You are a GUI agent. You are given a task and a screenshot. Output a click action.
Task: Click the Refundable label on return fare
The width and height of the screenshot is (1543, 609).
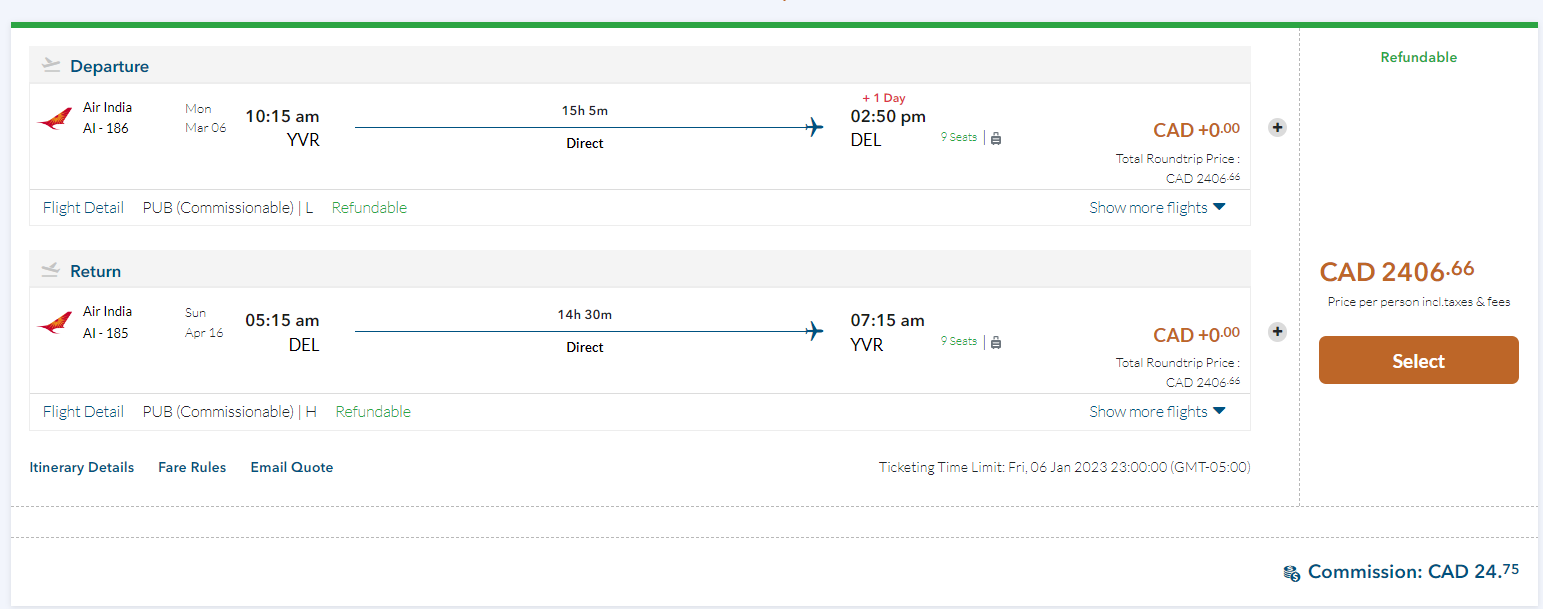tap(373, 412)
